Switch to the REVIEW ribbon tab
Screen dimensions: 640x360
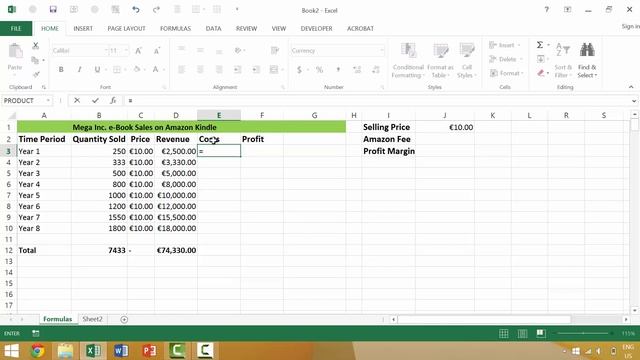[246, 29]
